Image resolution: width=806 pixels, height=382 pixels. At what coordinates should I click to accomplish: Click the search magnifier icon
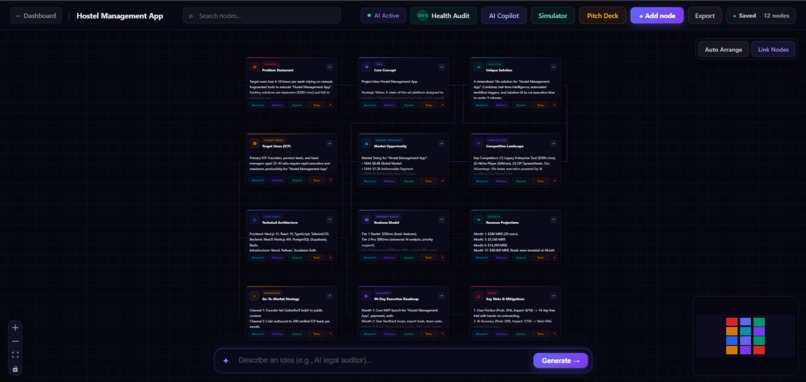191,16
